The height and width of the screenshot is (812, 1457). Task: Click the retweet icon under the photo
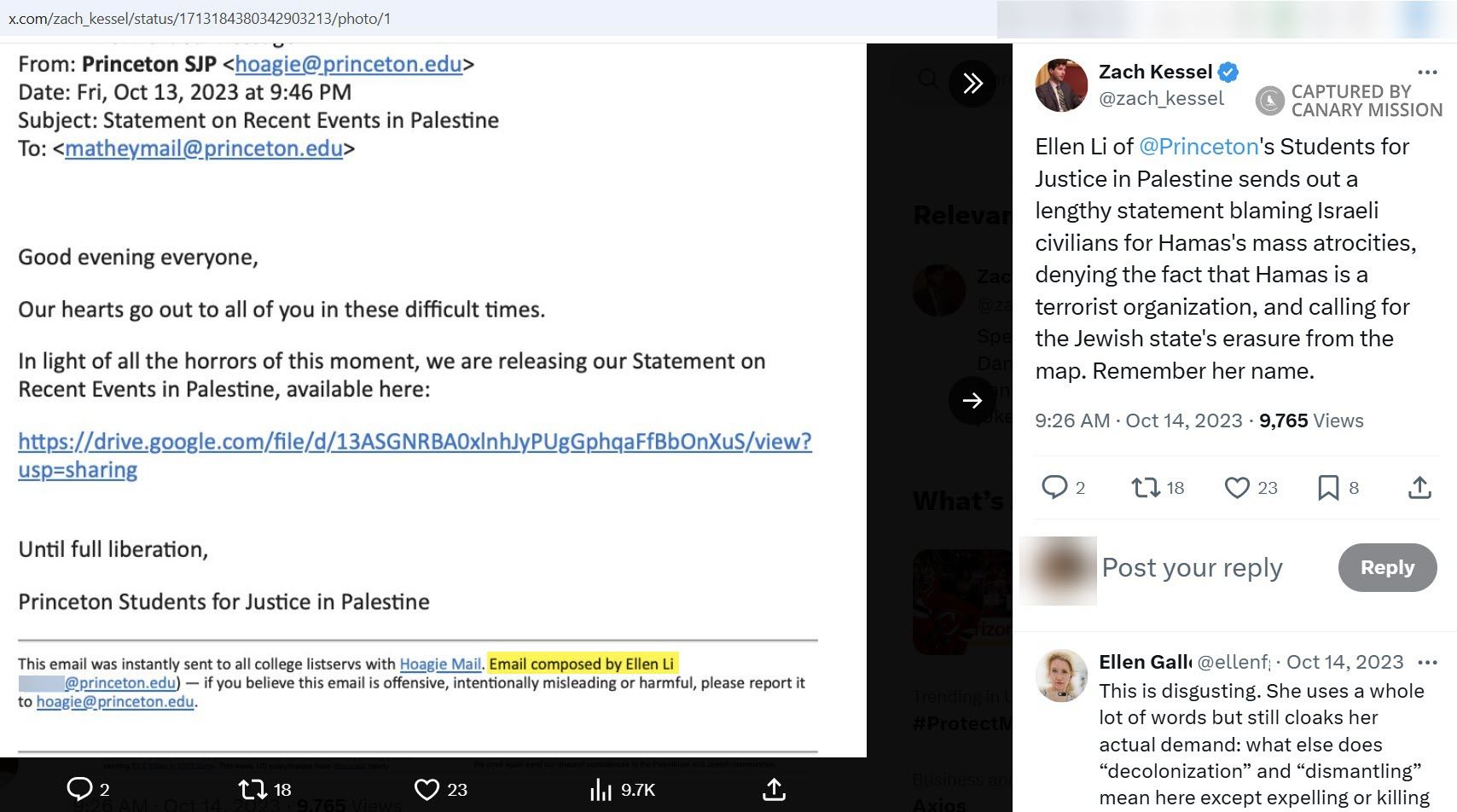coord(253,789)
